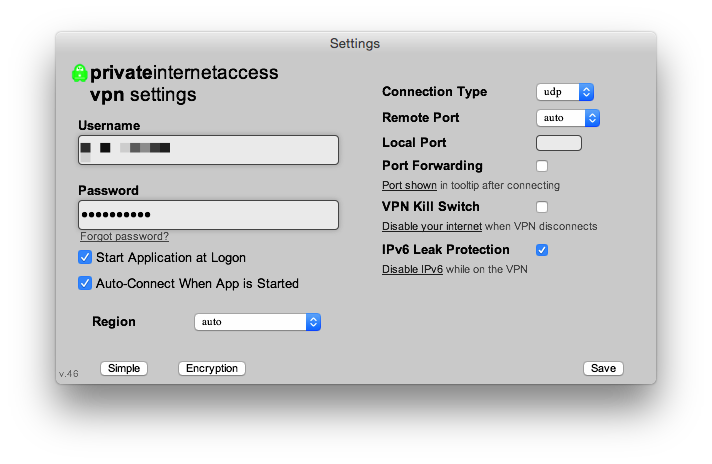This screenshot has height=464, width=712.
Task: Click the privateinternetaccess heading text
Action: [x=184, y=73]
